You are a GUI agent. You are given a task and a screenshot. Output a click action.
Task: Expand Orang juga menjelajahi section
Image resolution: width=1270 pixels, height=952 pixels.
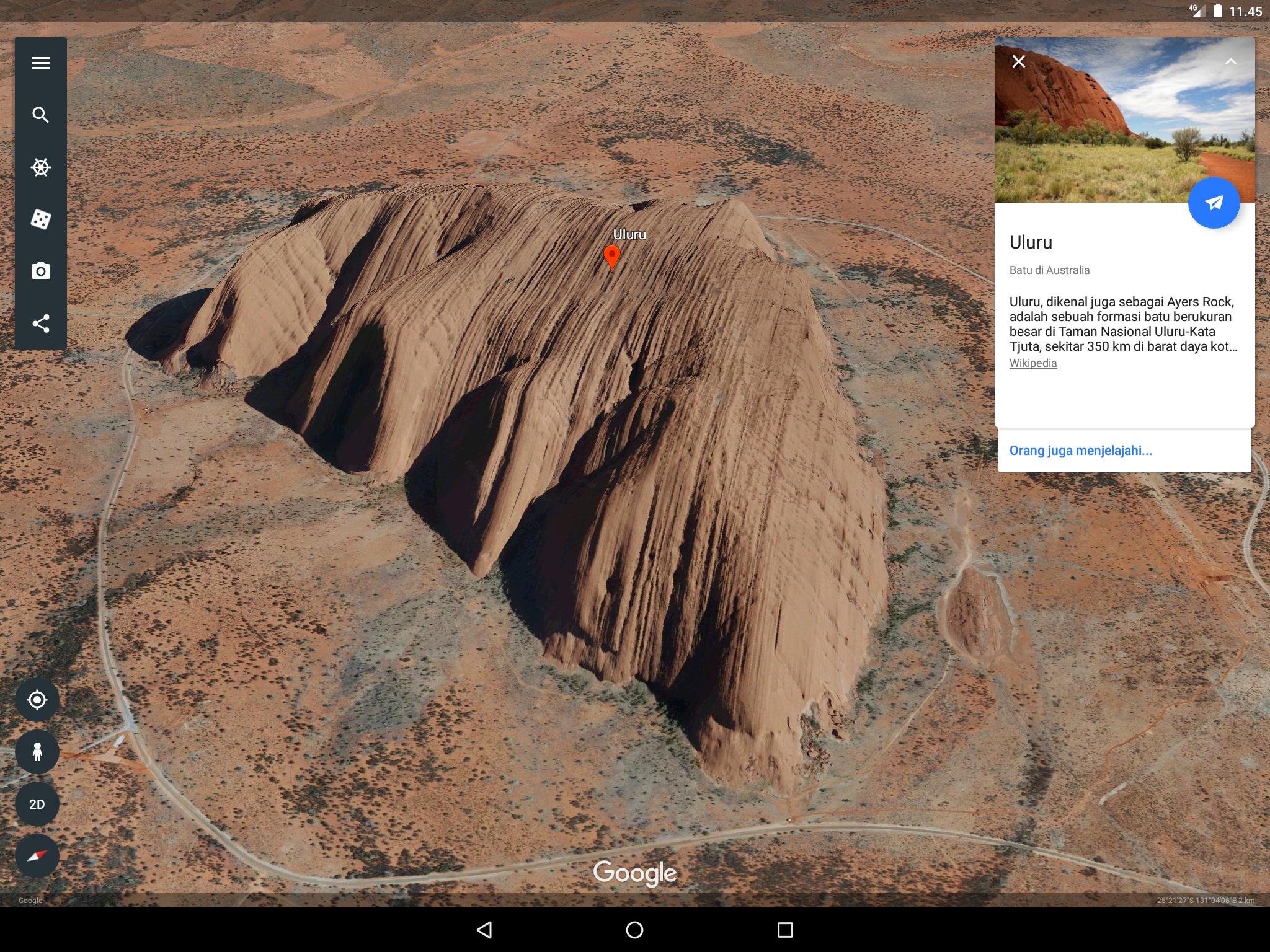pyautogui.click(x=1081, y=451)
